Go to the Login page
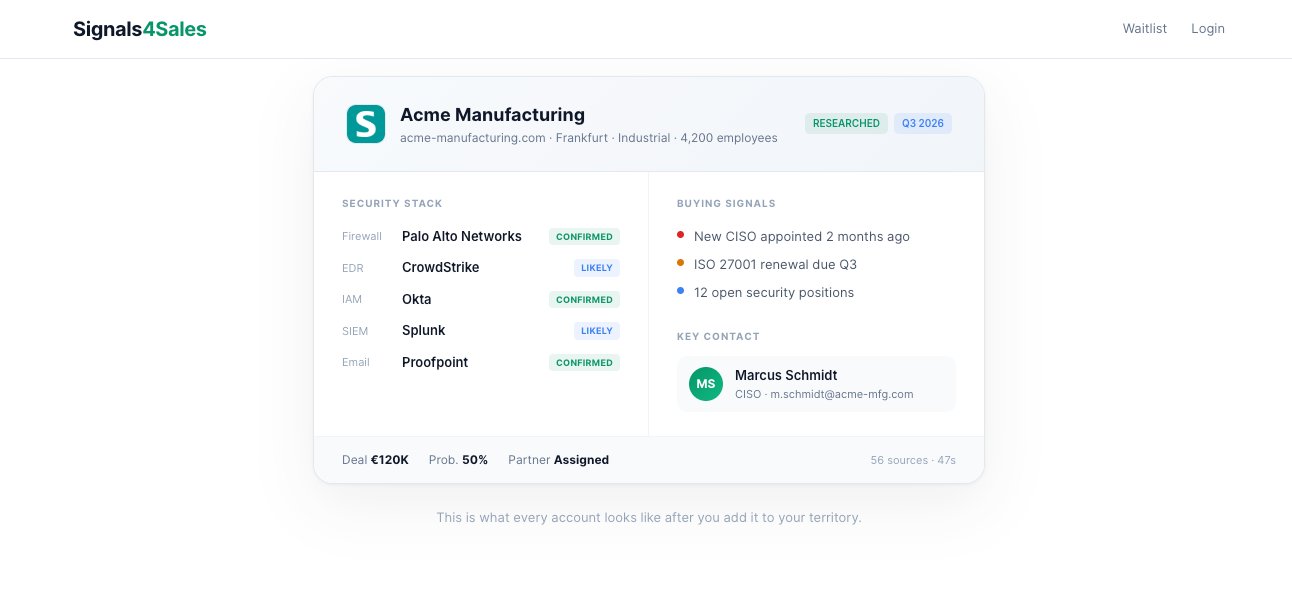This screenshot has height=601, width=1292. tap(1207, 29)
